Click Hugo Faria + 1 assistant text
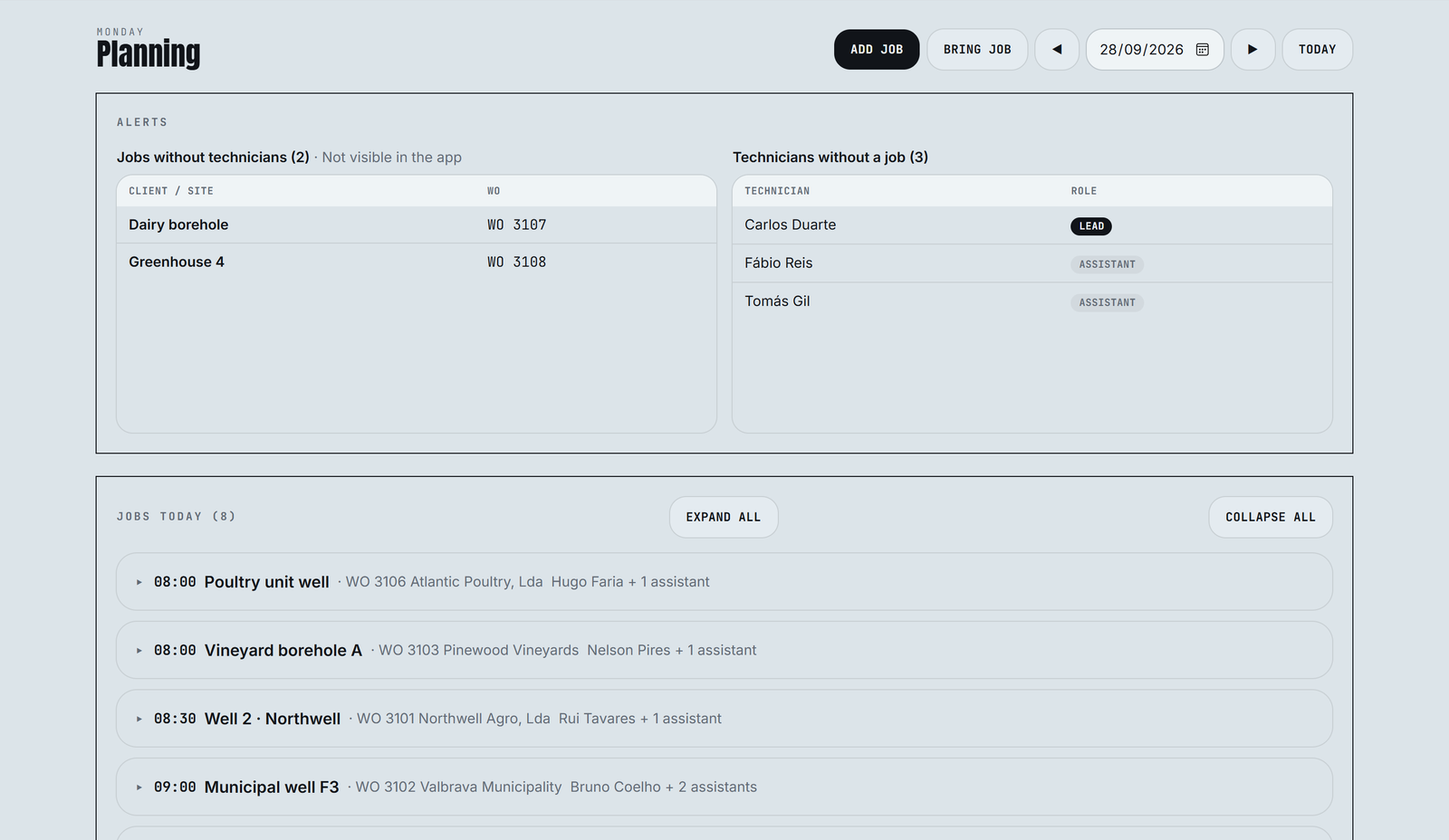The height and width of the screenshot is (840, 1449). pos(630,582)
